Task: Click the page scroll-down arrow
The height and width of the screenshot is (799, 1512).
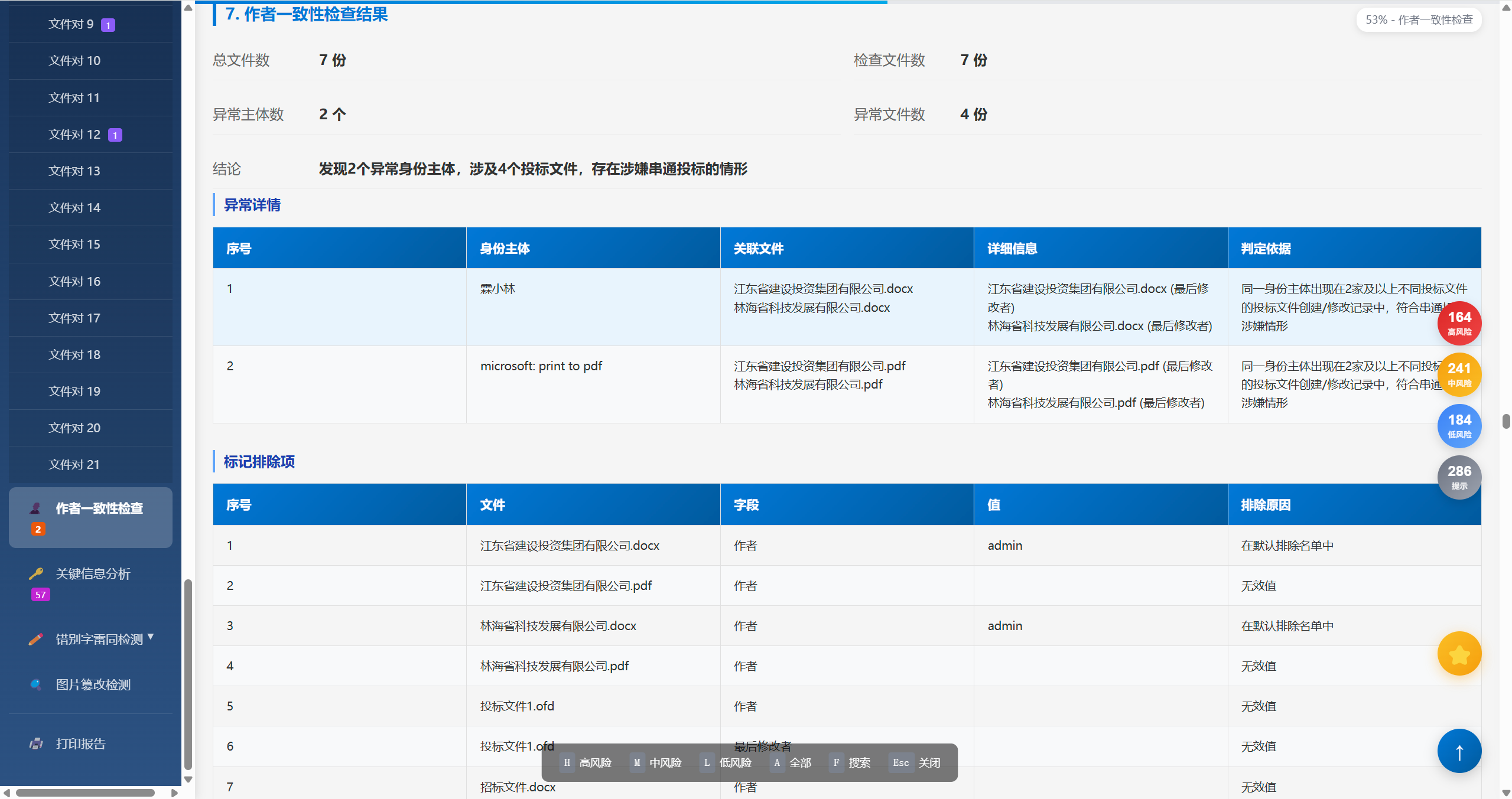Action: click(1506, 793)
